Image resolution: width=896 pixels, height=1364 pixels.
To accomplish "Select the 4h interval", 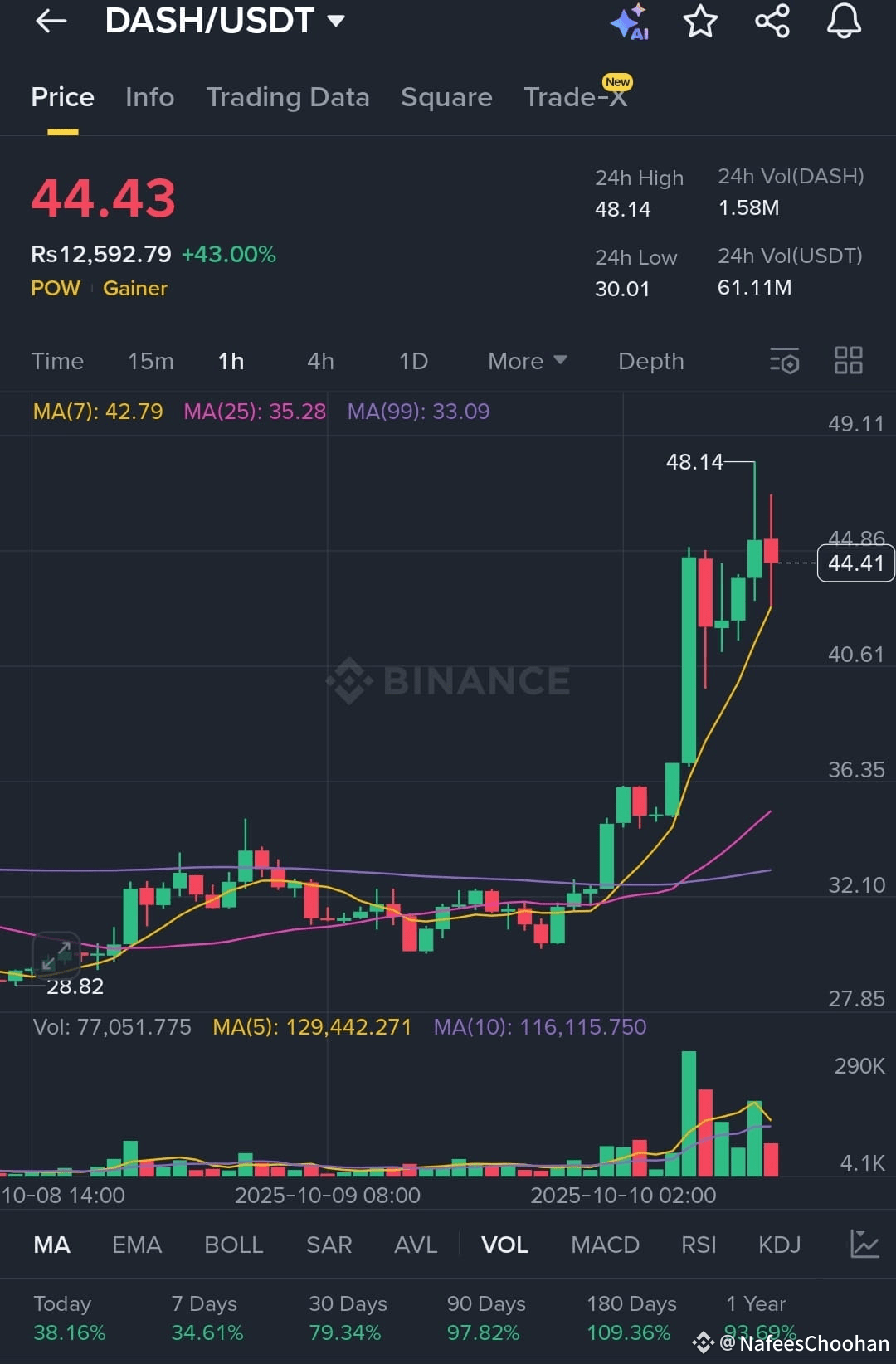I will [320, 361].
